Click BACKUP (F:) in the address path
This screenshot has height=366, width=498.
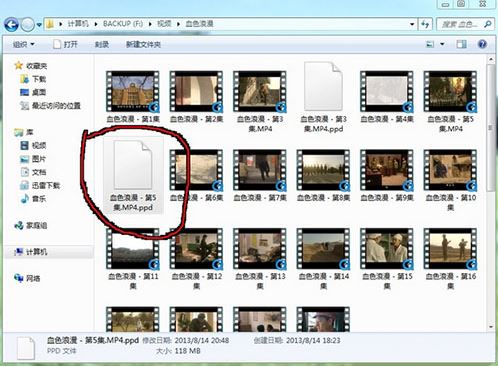tap(123, 24)
